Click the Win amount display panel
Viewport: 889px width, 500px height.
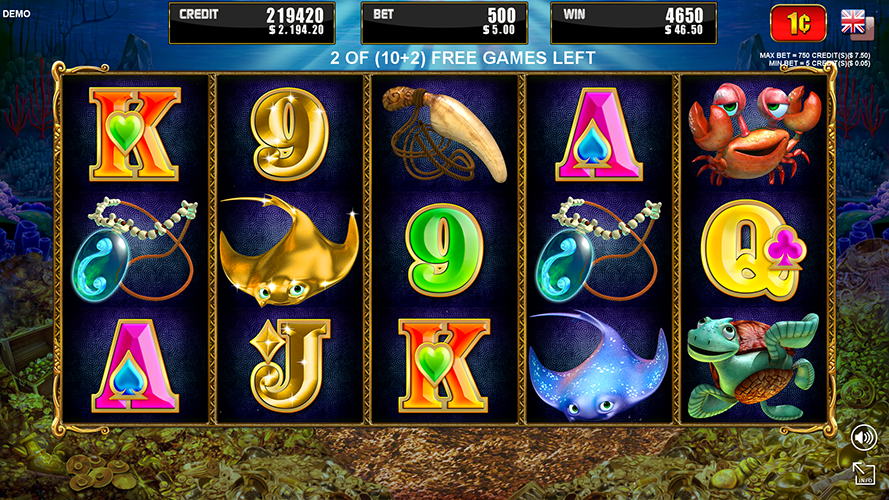[634, 23]
